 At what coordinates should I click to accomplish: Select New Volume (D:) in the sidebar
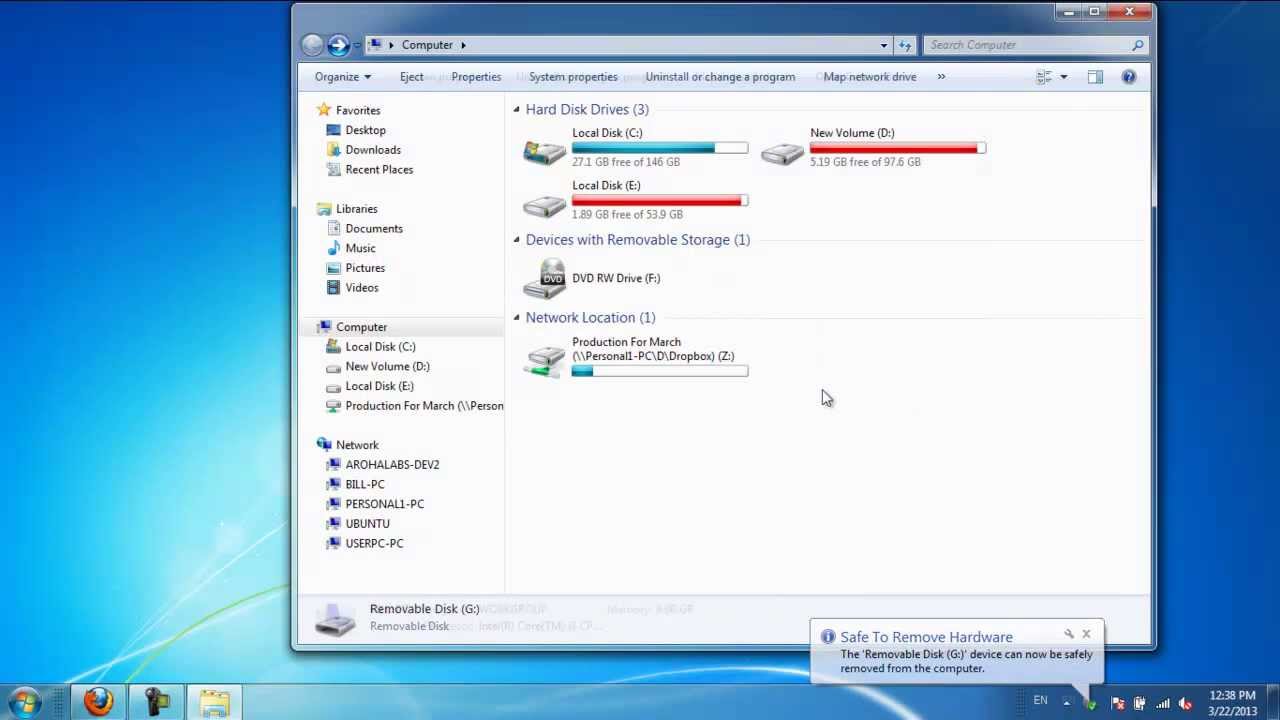pyautogui.click(x=387, y=367)
